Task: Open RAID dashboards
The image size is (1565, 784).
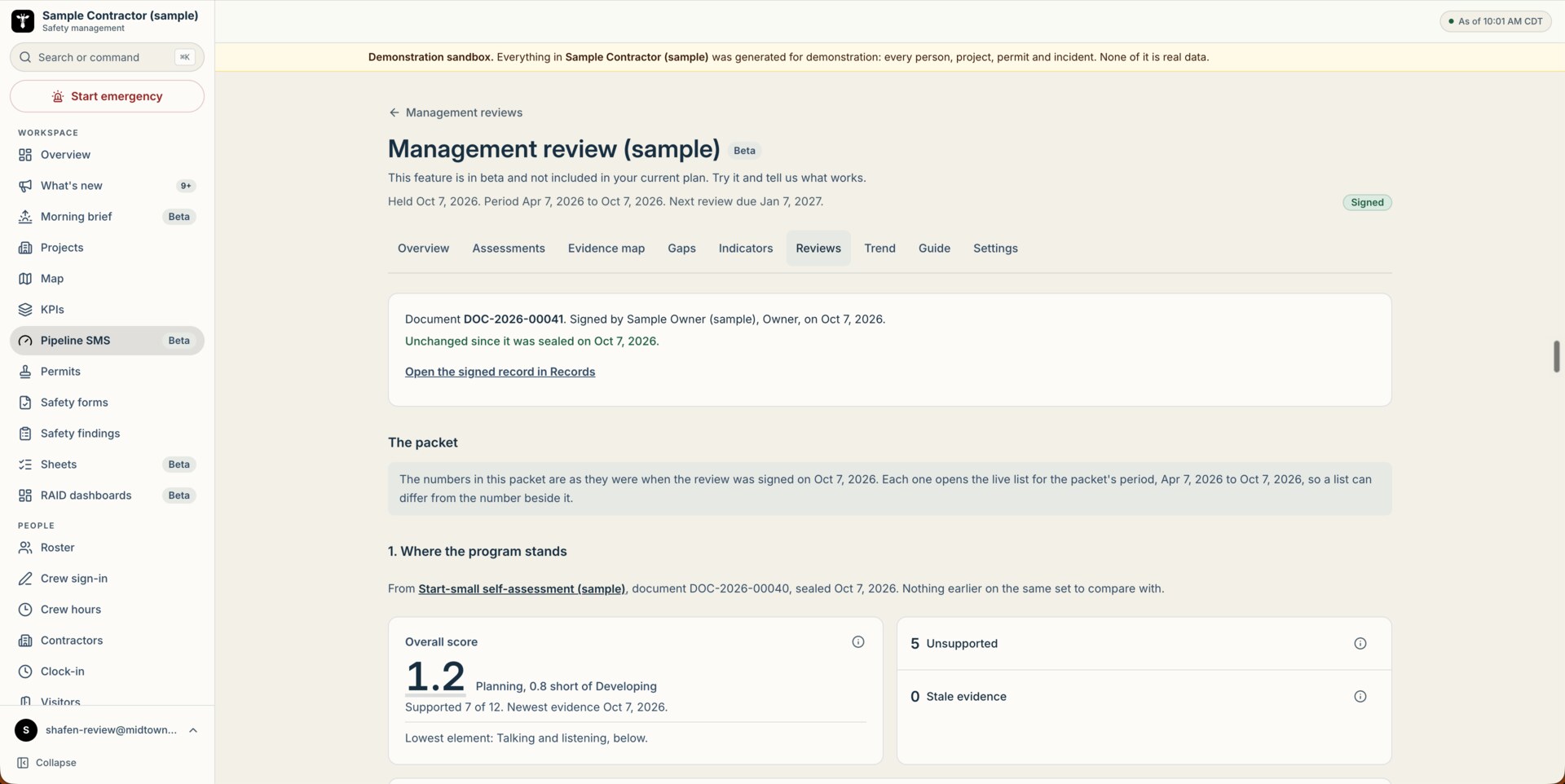Action: click(x=107, y=496)
